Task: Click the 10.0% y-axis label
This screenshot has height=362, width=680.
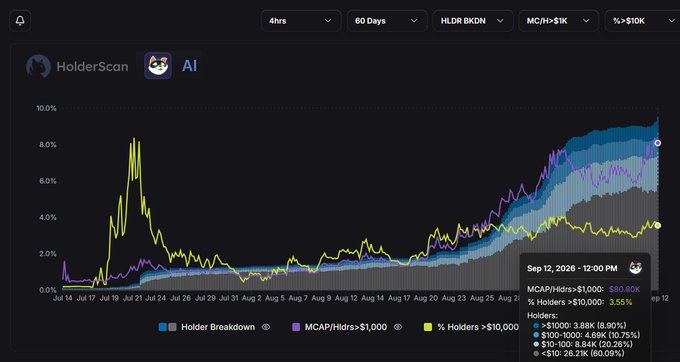Action: point(46,108)
